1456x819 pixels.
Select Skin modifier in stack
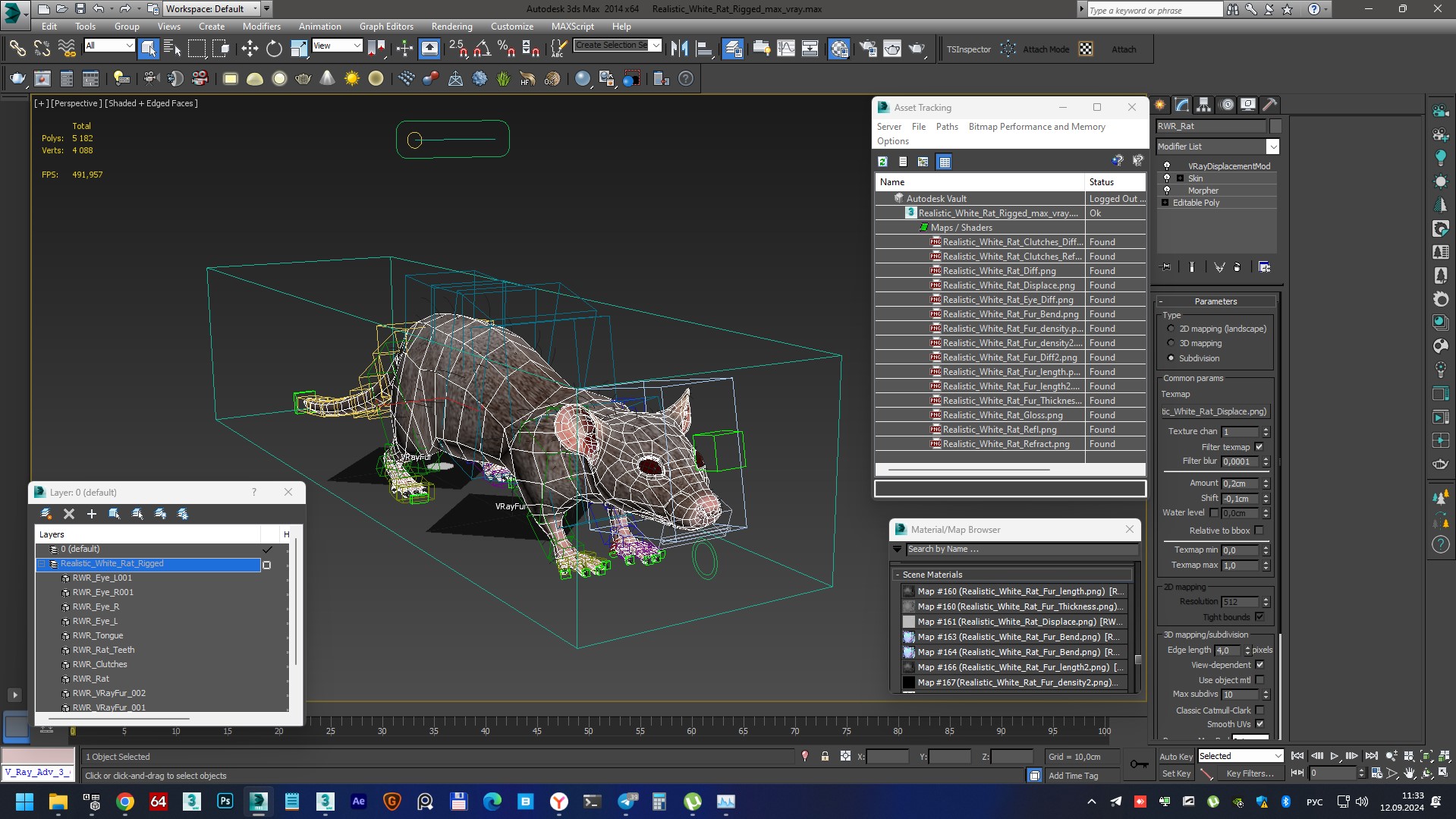coord(1195,178)
